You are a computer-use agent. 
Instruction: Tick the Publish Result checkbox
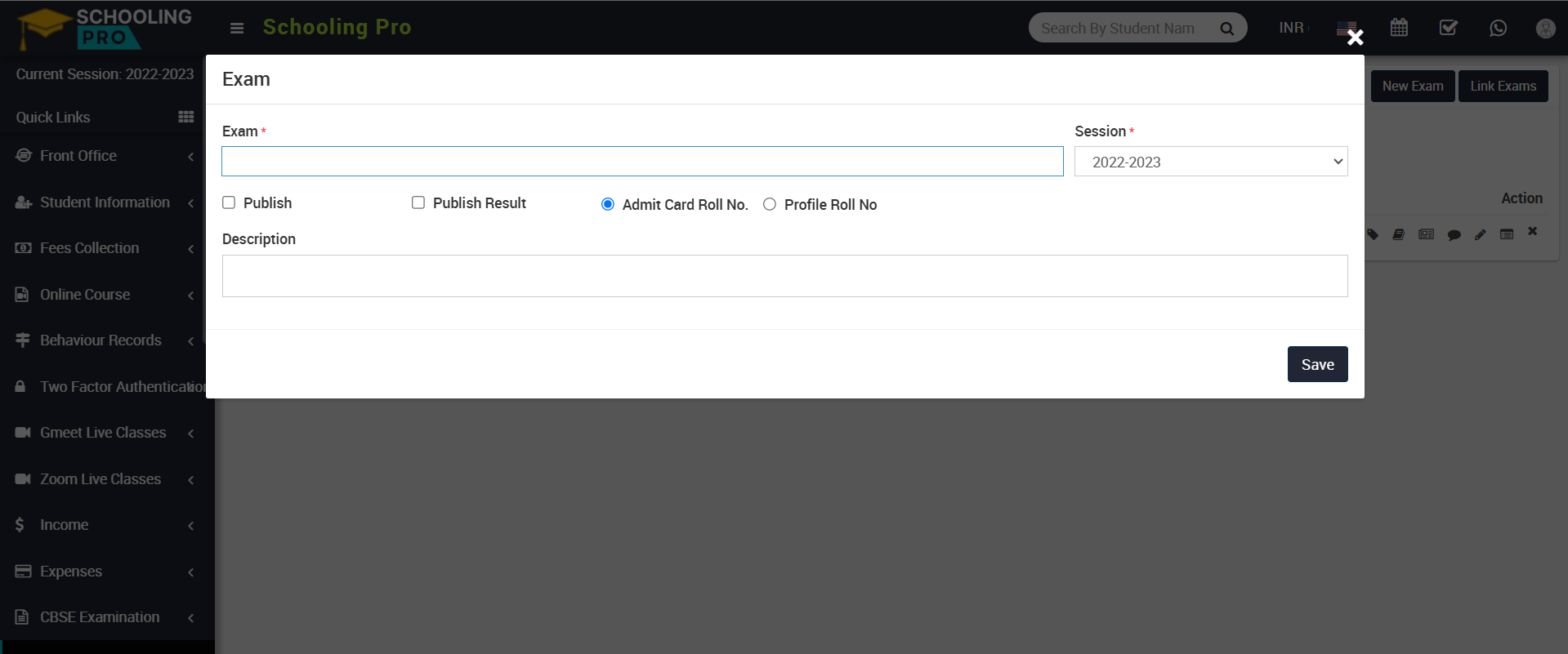tap(418, 202)
